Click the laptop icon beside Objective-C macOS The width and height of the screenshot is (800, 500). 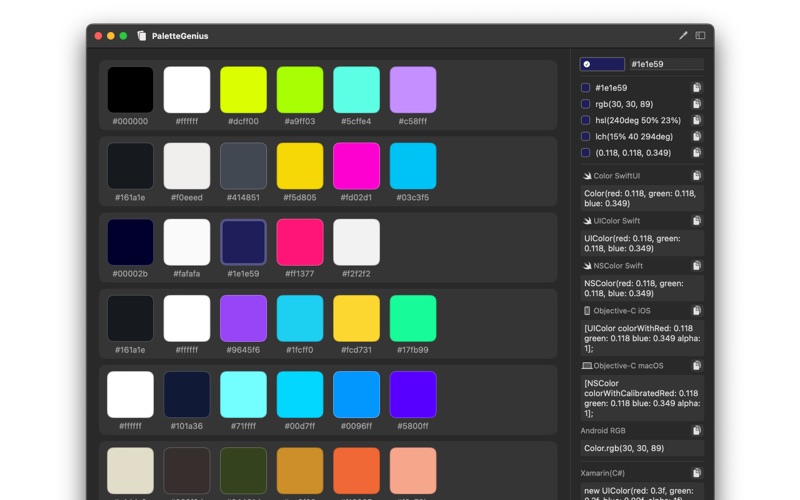[587, 365]
